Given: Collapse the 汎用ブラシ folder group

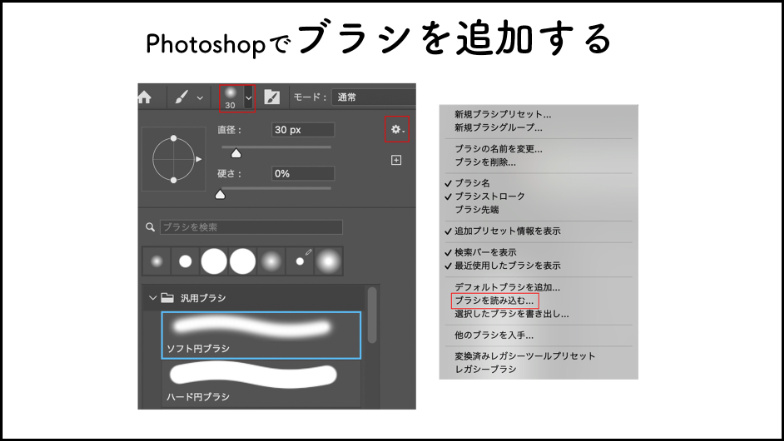Looking at the screenshot, I should point(153,298).
